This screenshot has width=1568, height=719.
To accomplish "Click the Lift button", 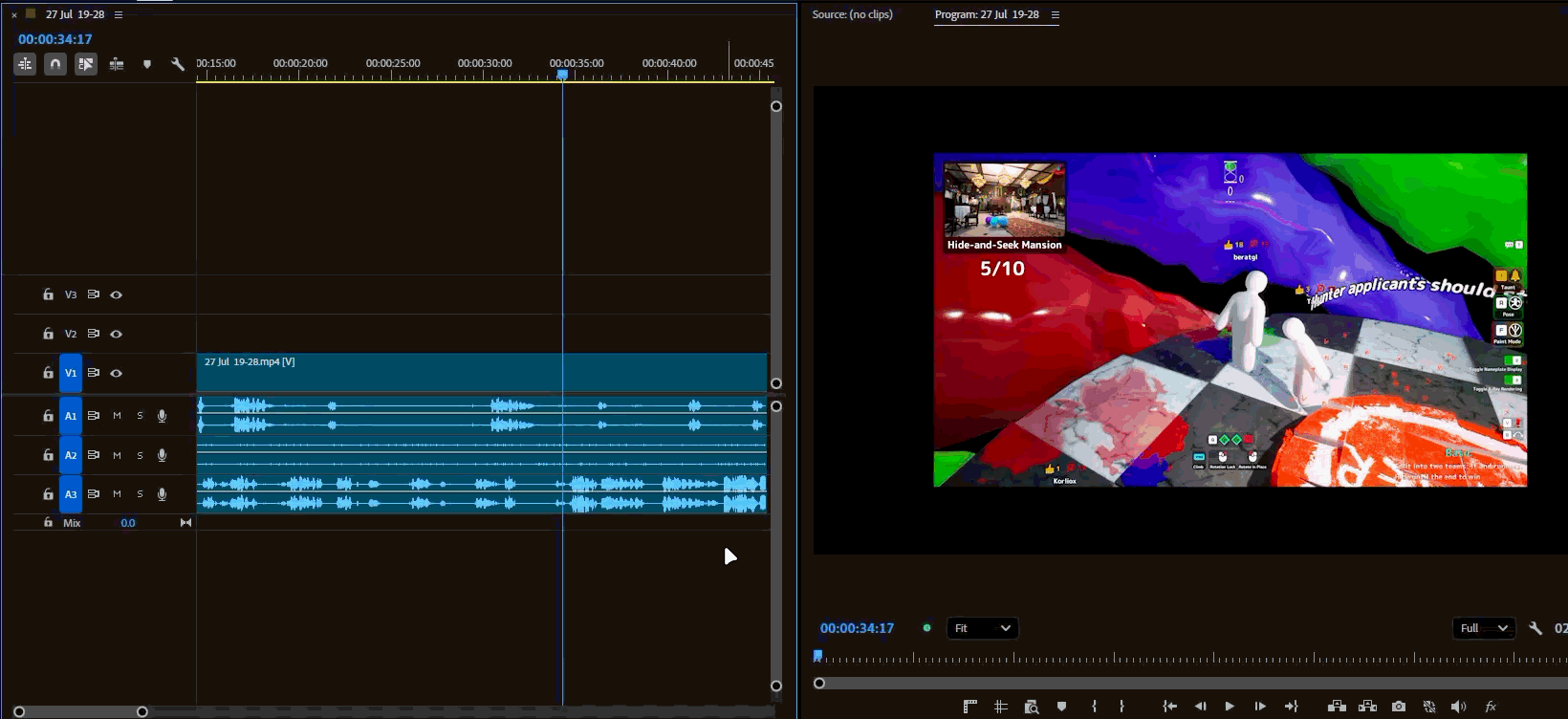I will (x=1338, y=707).
